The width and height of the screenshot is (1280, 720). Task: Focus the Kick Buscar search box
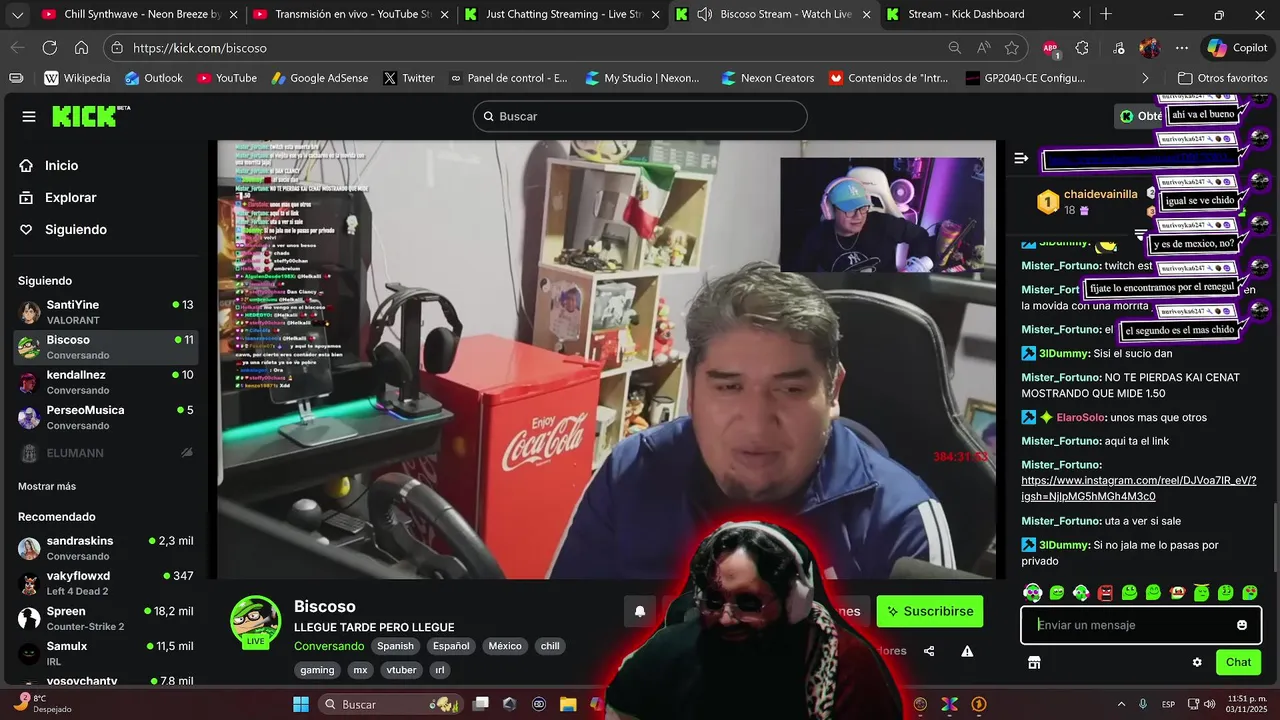640,116
